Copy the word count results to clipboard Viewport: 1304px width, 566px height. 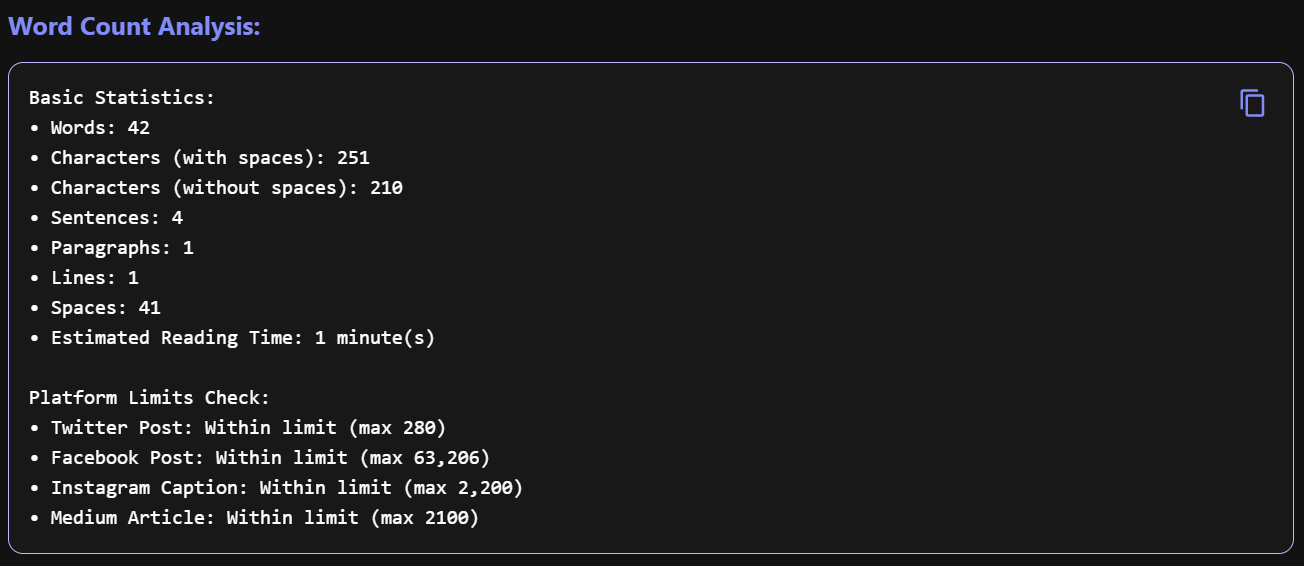(1252, 103)
